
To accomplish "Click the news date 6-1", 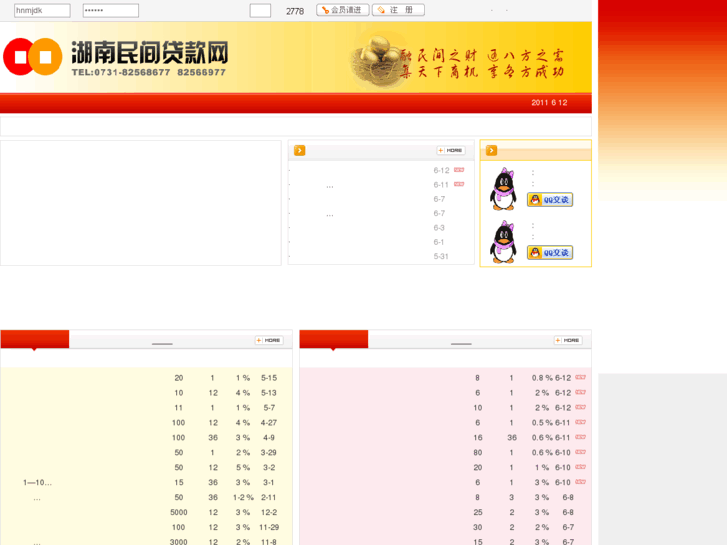I will click(439, 242).
